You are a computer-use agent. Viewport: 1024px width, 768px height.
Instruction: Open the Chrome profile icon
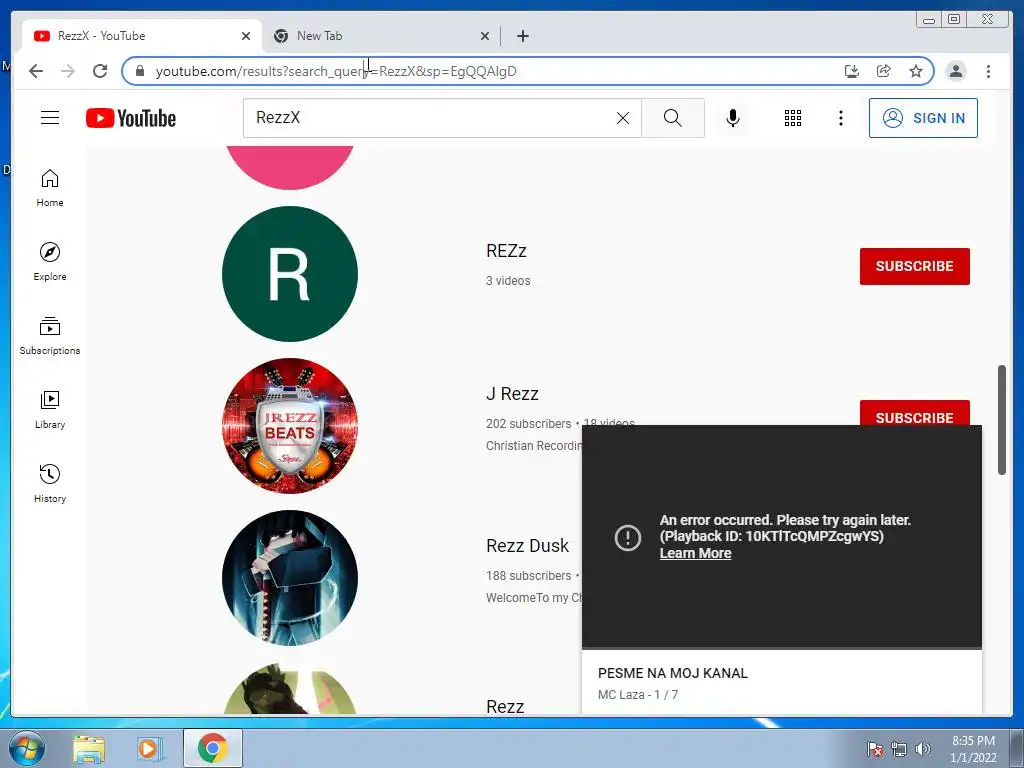coord(955,71)
